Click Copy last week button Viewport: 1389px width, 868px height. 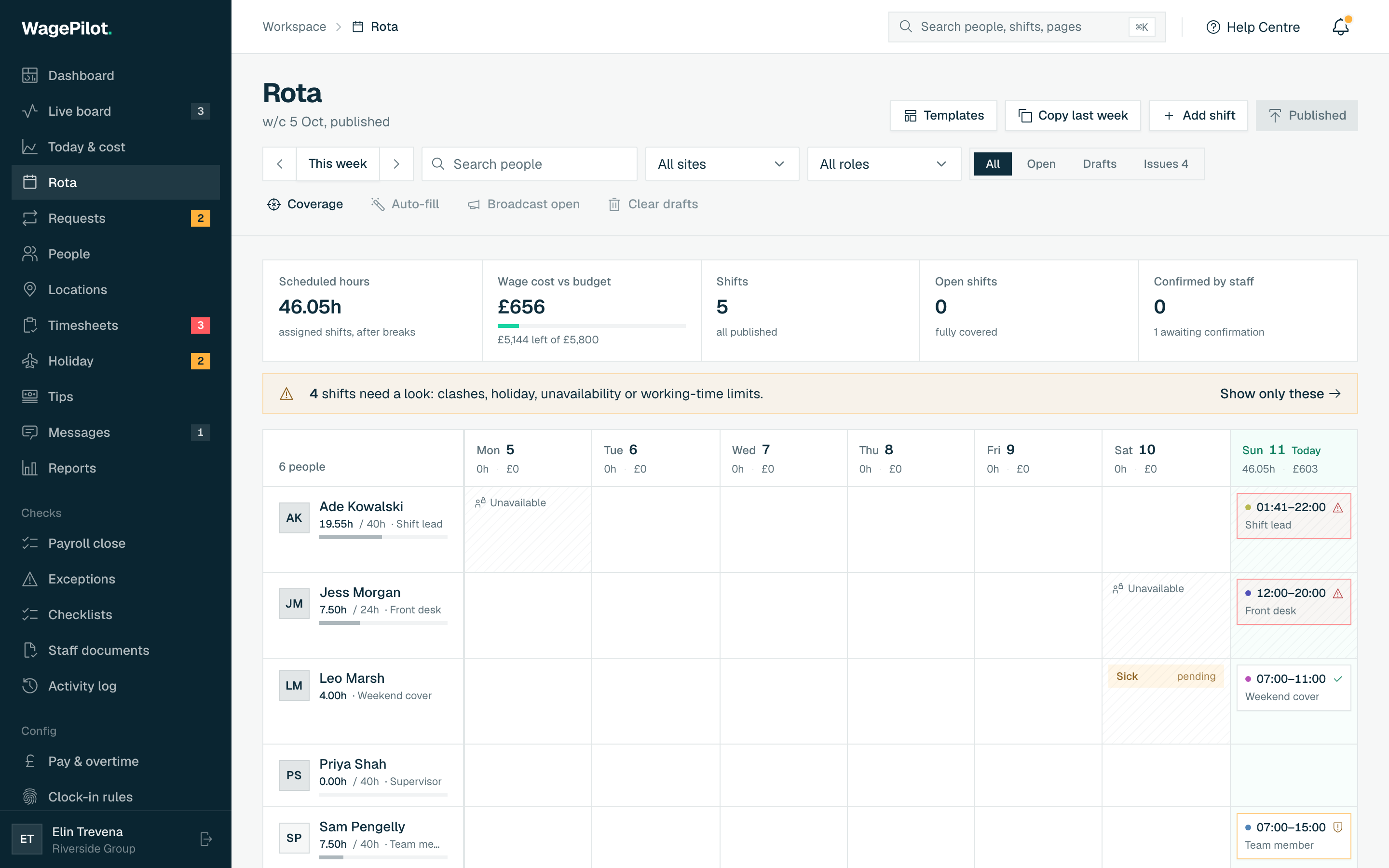(x=1073, y=116)
